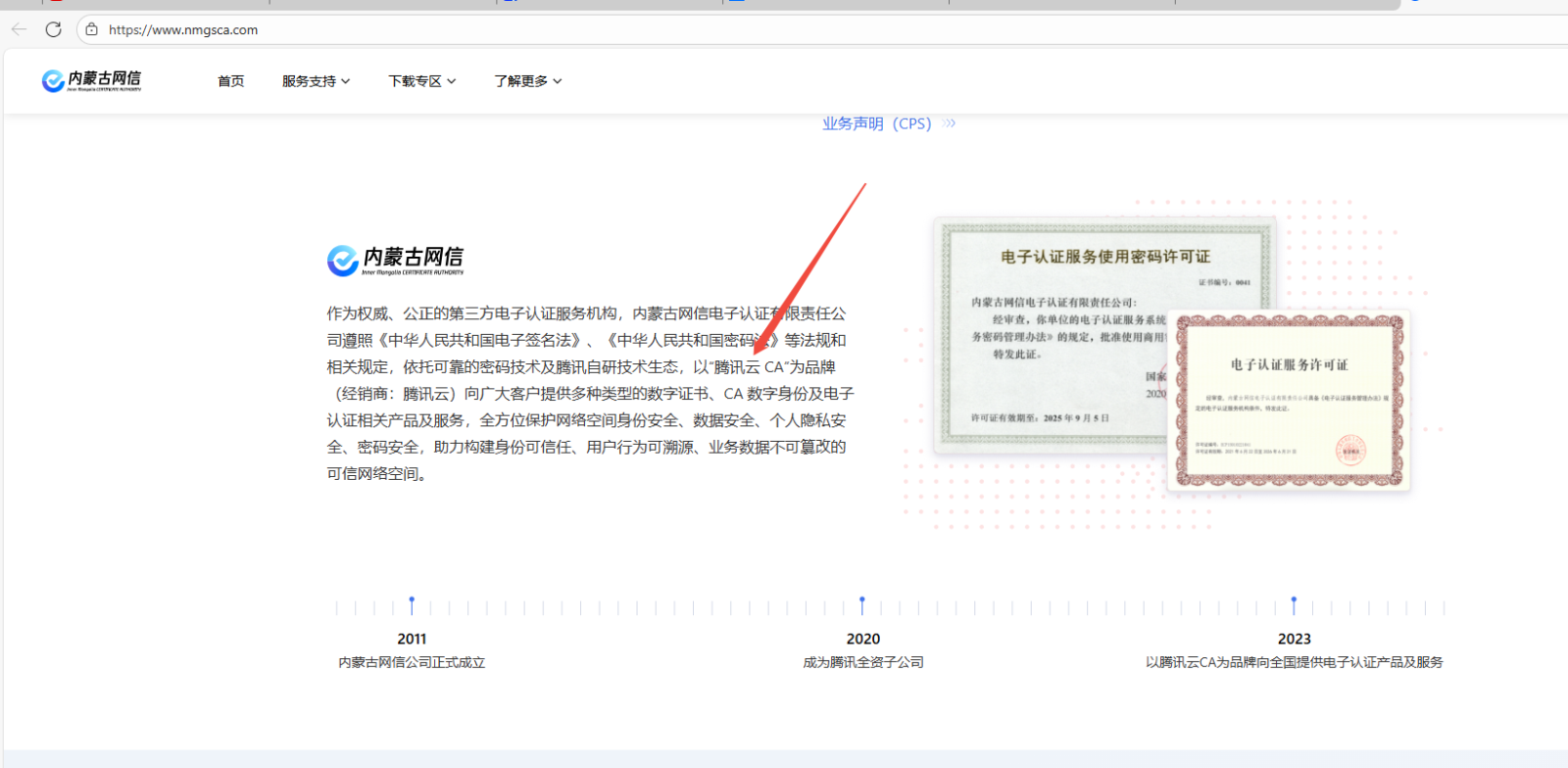Select the 2011 timeline marker
The width and height of the screenshot is (1568, 768).
(x=412, y=605)
